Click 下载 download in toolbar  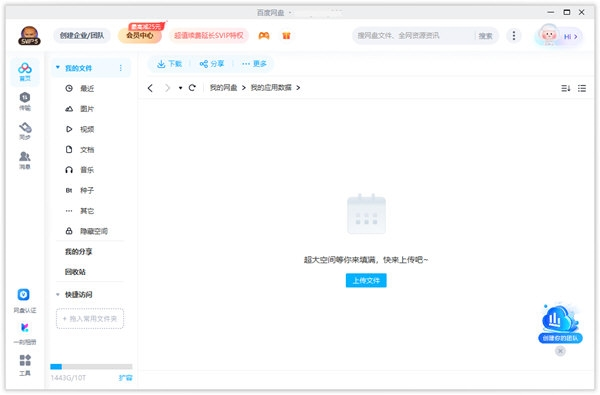click(169, 64)
